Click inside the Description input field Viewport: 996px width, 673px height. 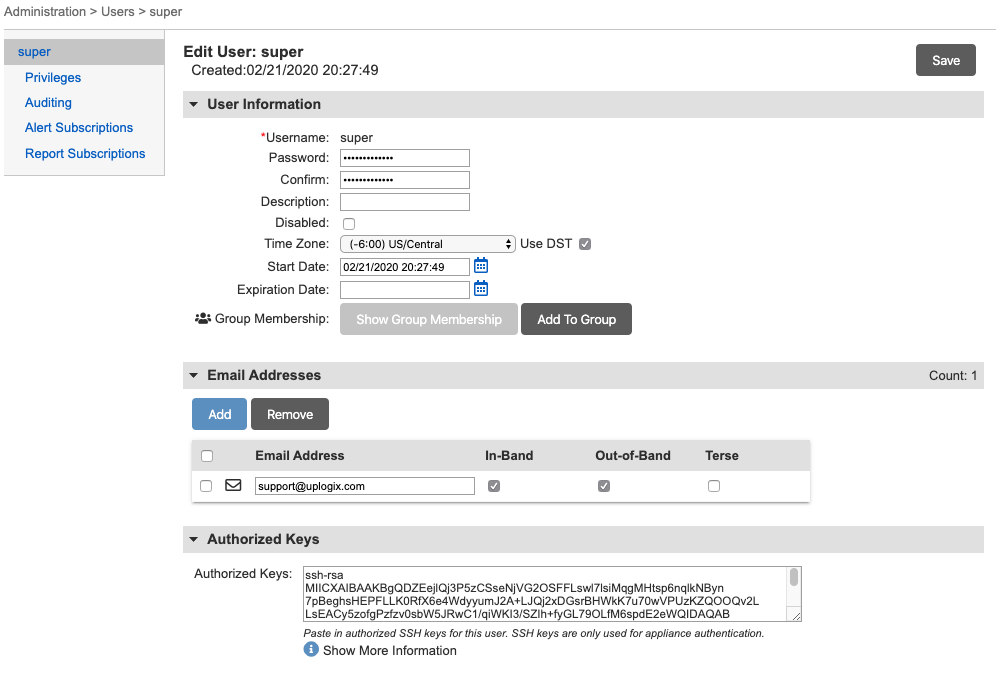(x=404, y=201)
